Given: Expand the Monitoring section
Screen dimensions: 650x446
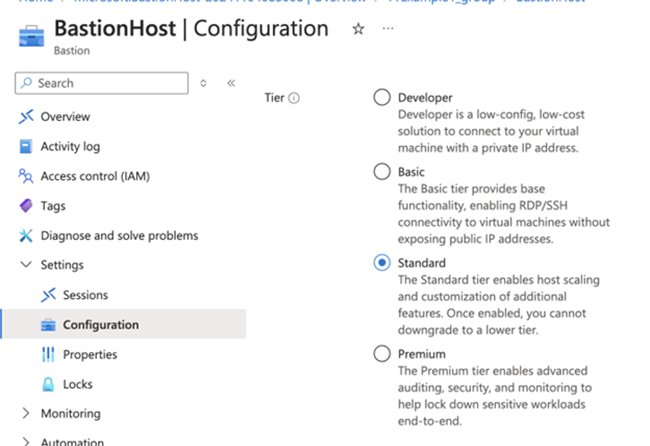Looking at the screenshot, I should (x=26, y=414).
